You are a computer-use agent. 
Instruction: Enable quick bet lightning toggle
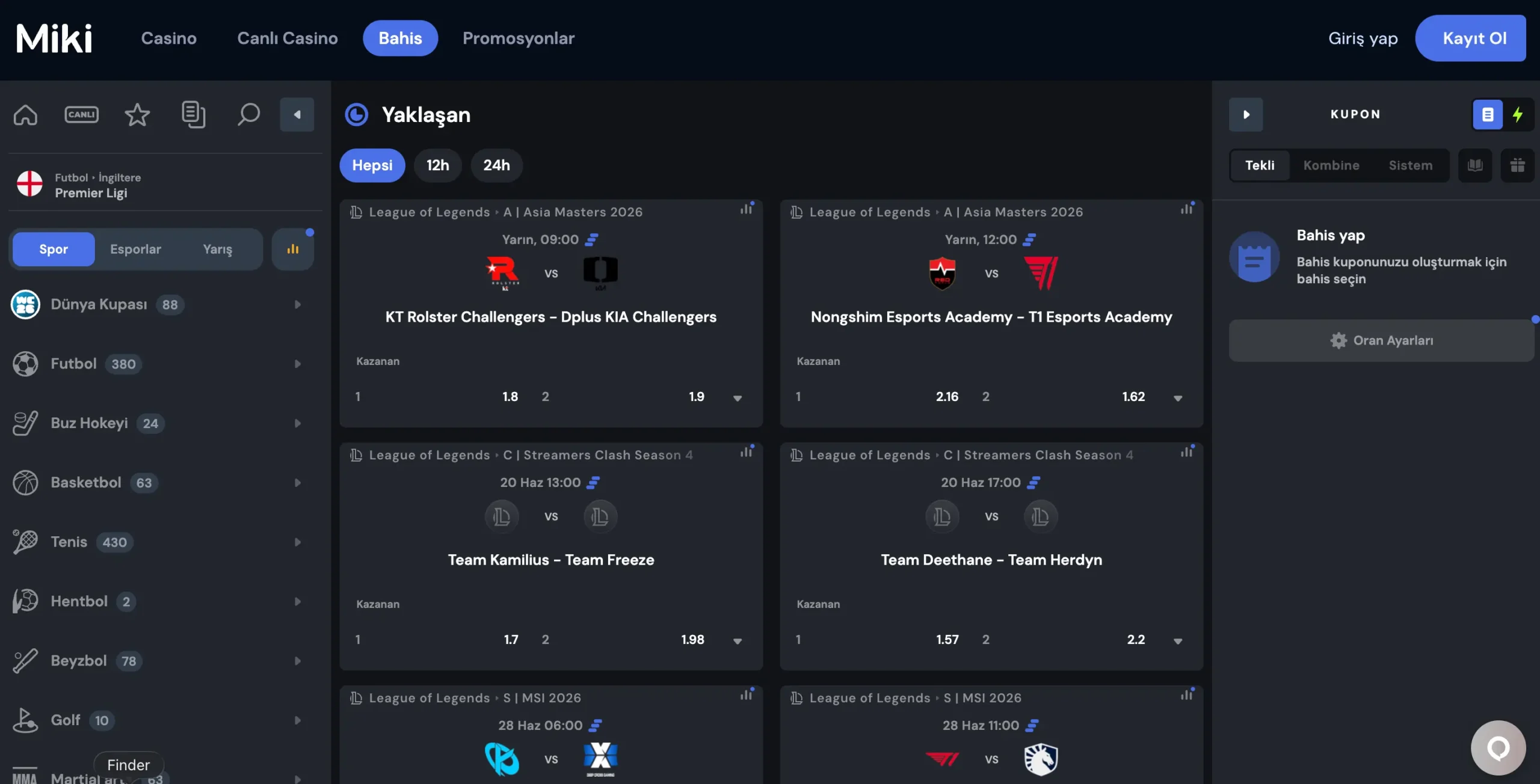pos(1518,114)
